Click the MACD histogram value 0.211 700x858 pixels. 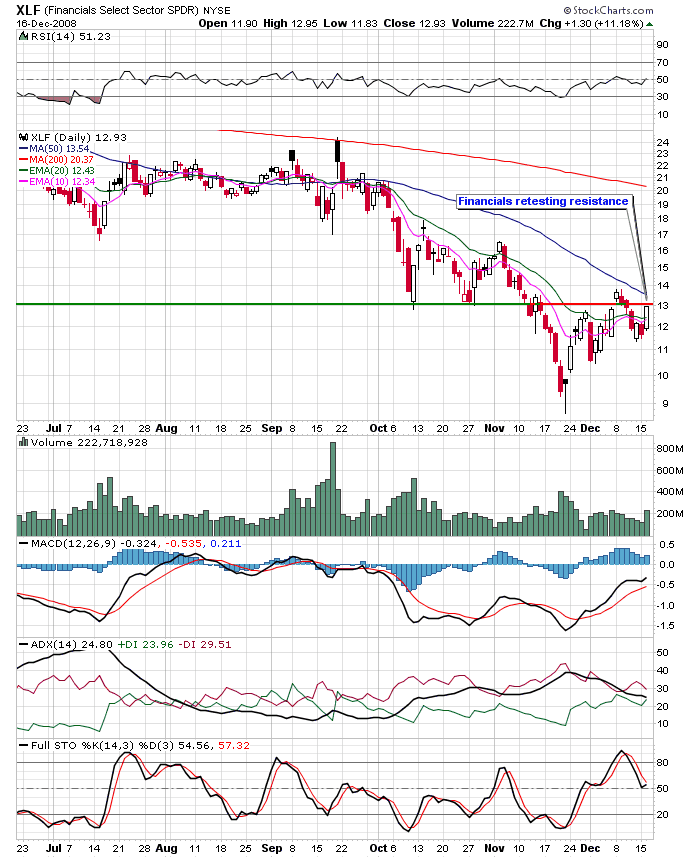[225, 543]
